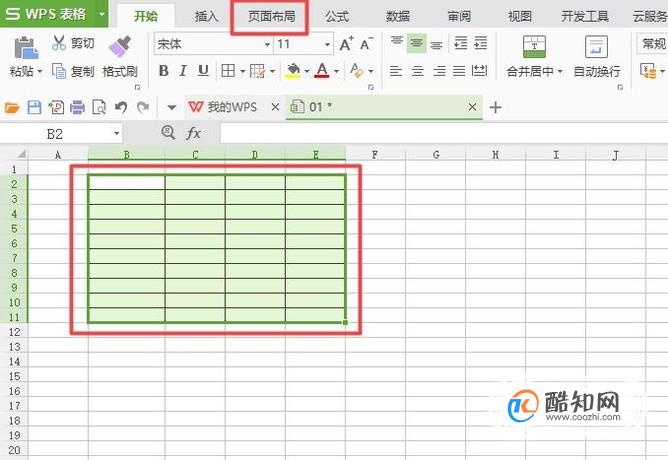Click the Paste (粘贴) icon
The height and width of the screenshot is (460, 668).
pos(26,48)
